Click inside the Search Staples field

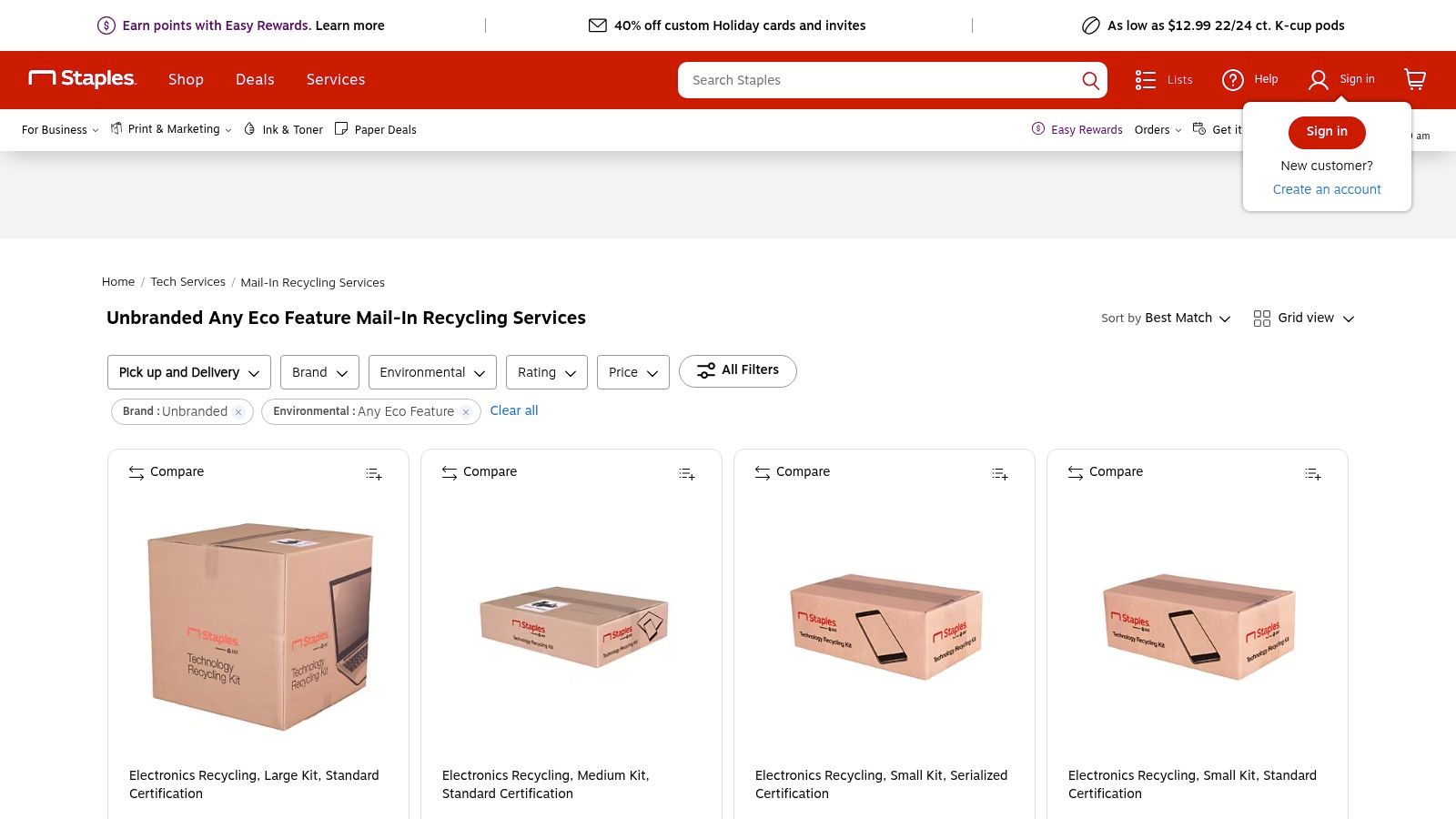[864, 80]
